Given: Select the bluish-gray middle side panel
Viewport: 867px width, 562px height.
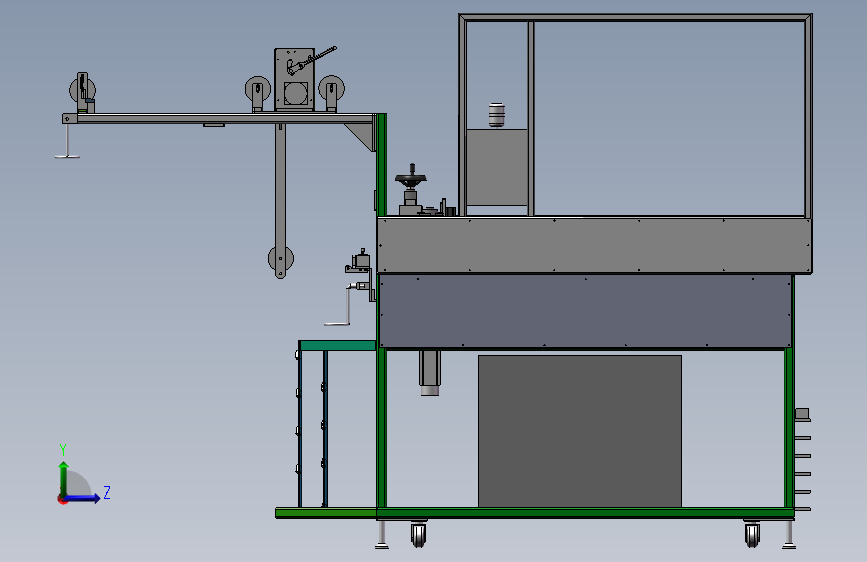Looking at the screenshot, I should [585, 311].
